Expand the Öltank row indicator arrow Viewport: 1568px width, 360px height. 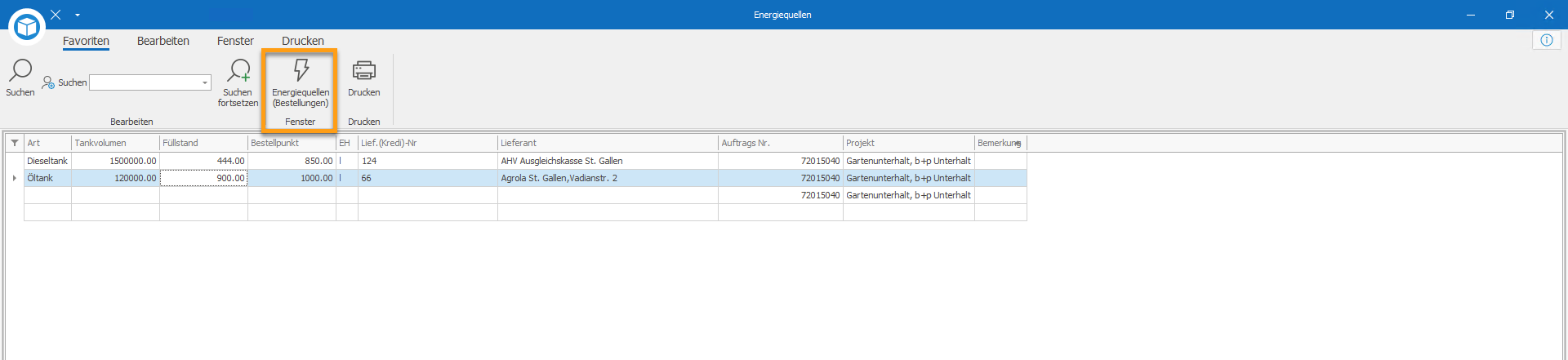click(x=15, y=178)
